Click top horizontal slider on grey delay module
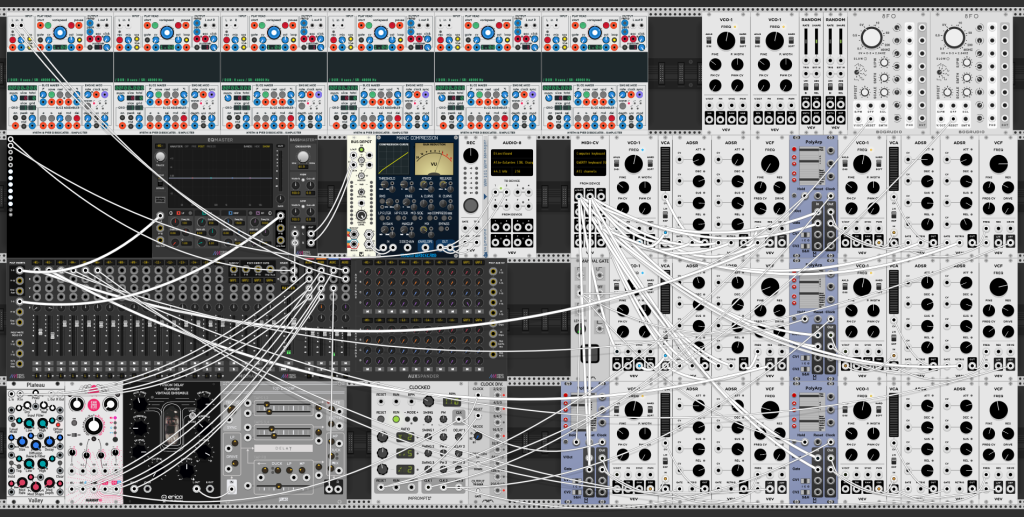 (283, 404)
